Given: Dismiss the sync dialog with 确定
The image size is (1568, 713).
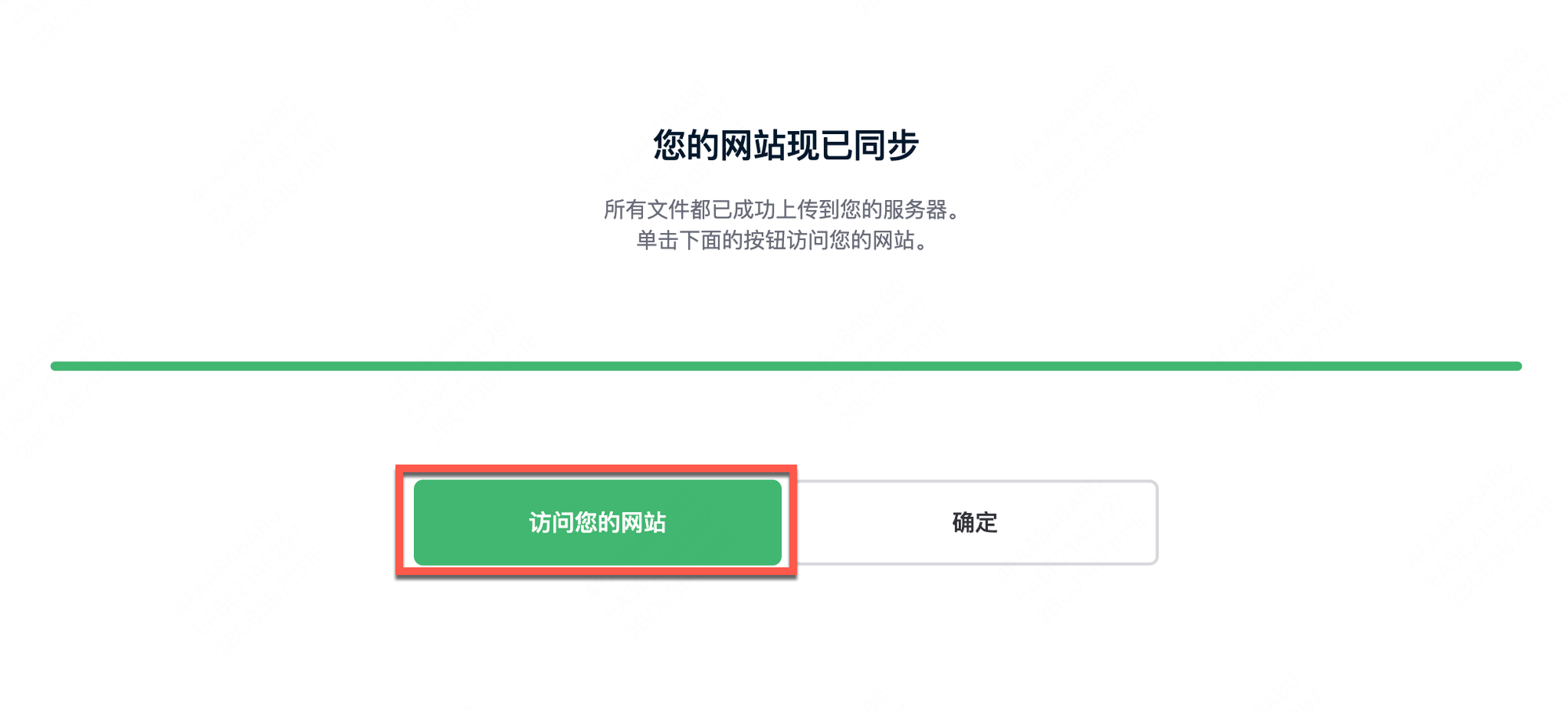Looking at the screenshot, I should [975, 522].
